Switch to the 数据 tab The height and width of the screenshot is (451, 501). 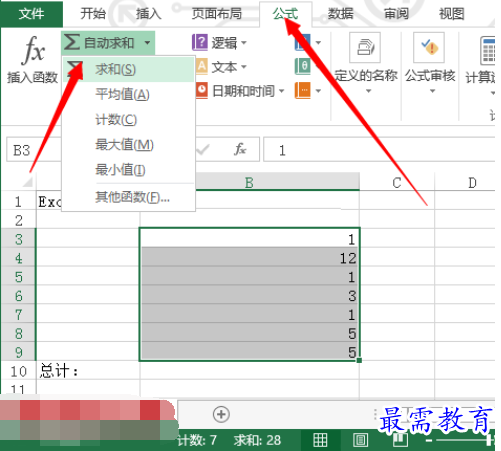click(340, 14)
